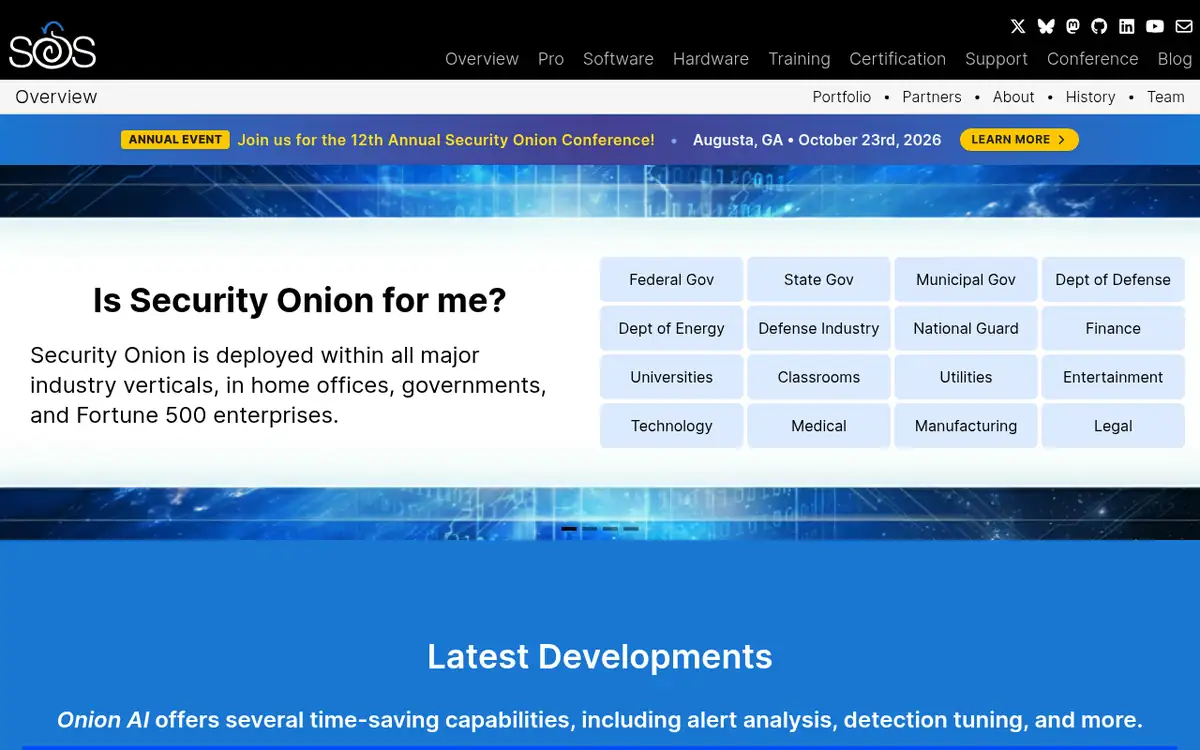Open the Conference menu item
1200x750 pixels.
coord(1092,59)
